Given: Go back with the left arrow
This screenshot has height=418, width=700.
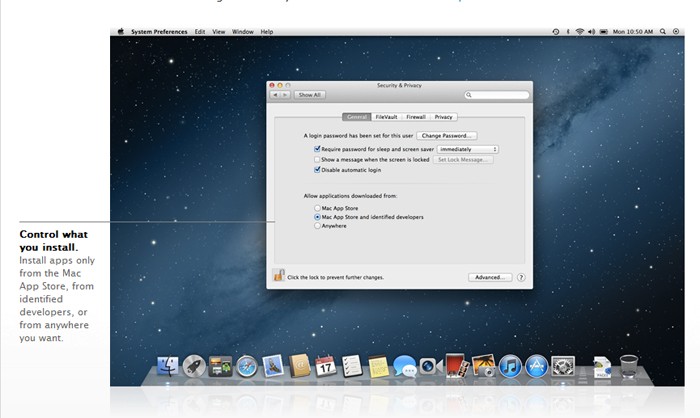Looking at the screenshot, I should click(275, 95).
